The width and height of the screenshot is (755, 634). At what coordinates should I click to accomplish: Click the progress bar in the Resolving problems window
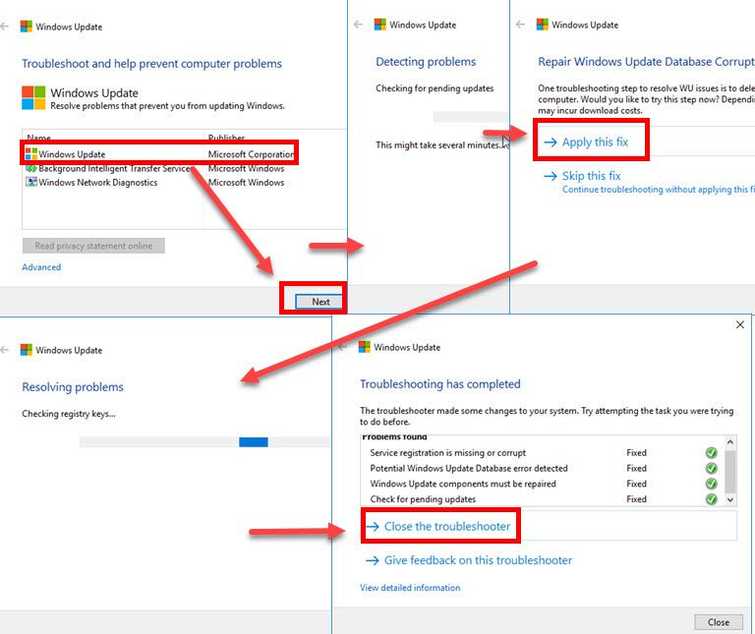click(205, 442)
